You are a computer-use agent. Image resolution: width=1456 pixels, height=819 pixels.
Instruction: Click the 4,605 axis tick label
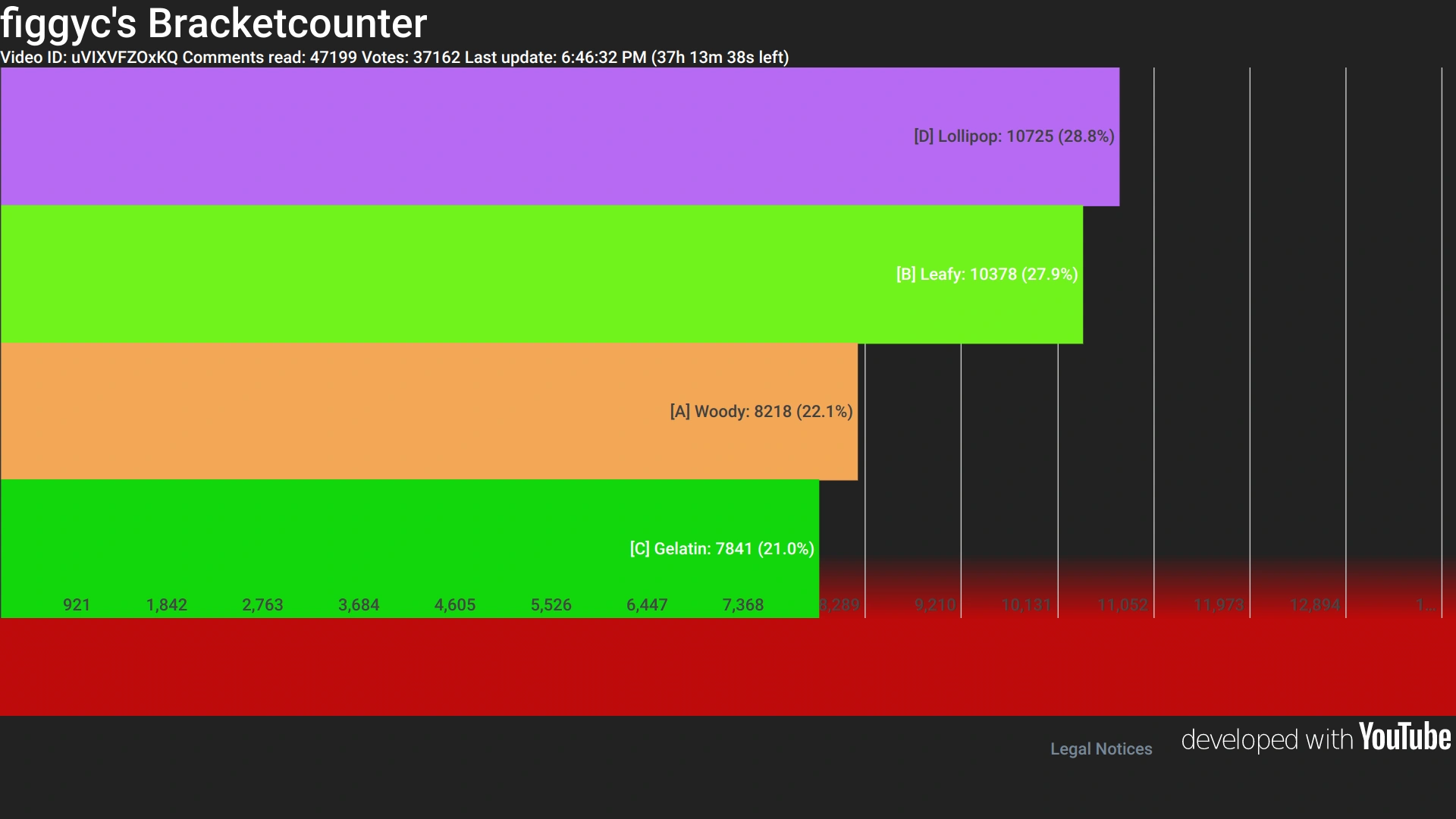pyautogui.click(x=455, y=605)
